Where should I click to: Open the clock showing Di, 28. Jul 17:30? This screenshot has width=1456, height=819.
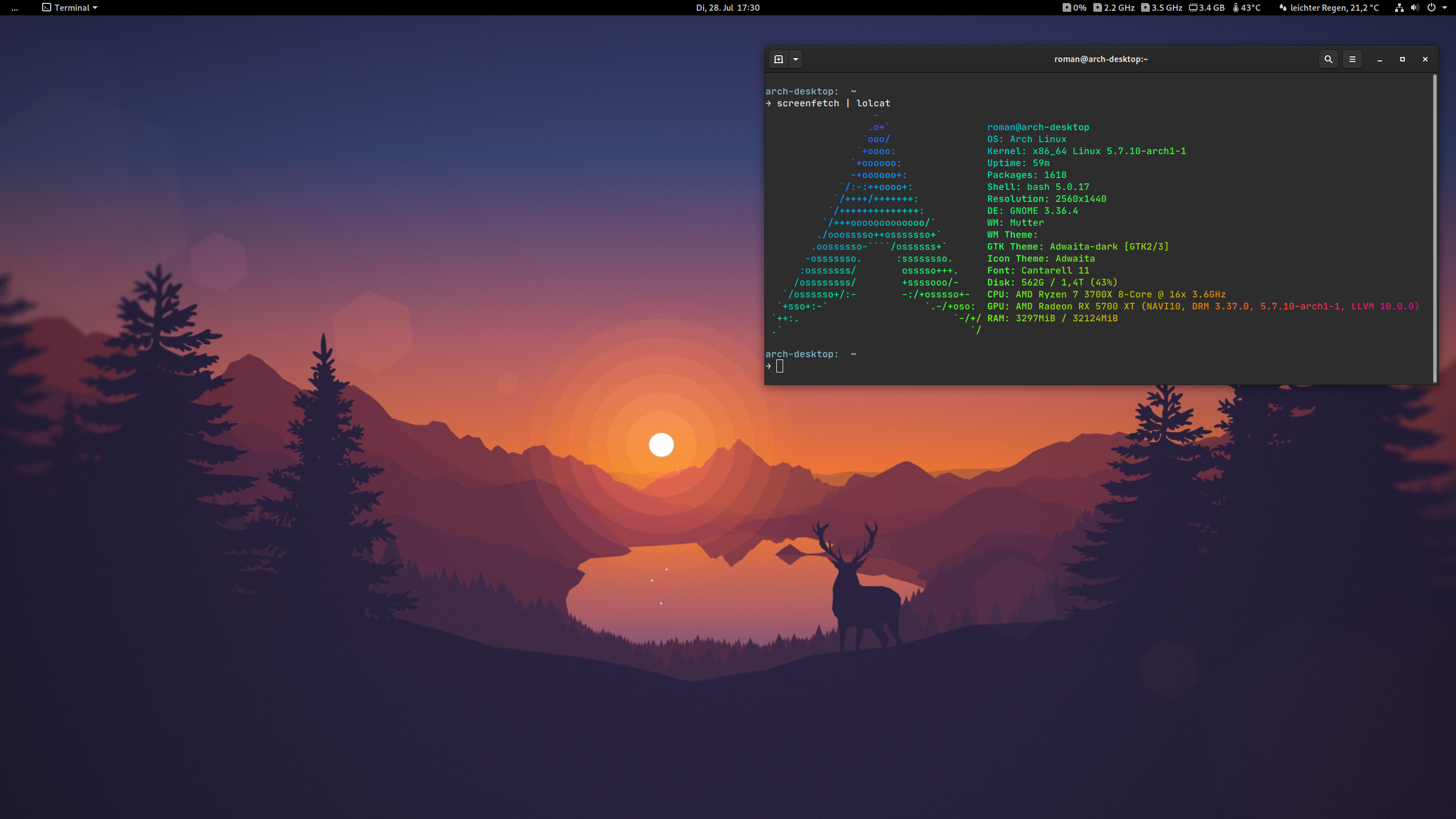pyautogui.click(x=727, y=7)
